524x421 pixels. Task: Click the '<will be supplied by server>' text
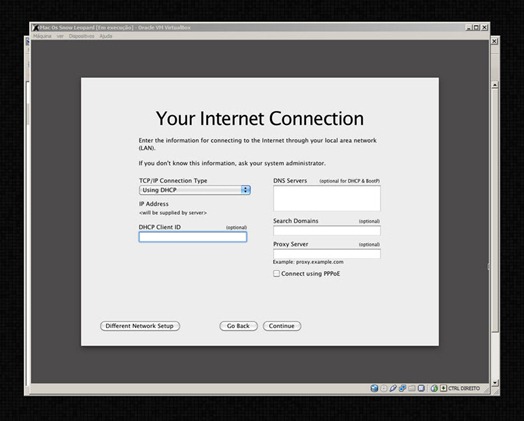173,213
